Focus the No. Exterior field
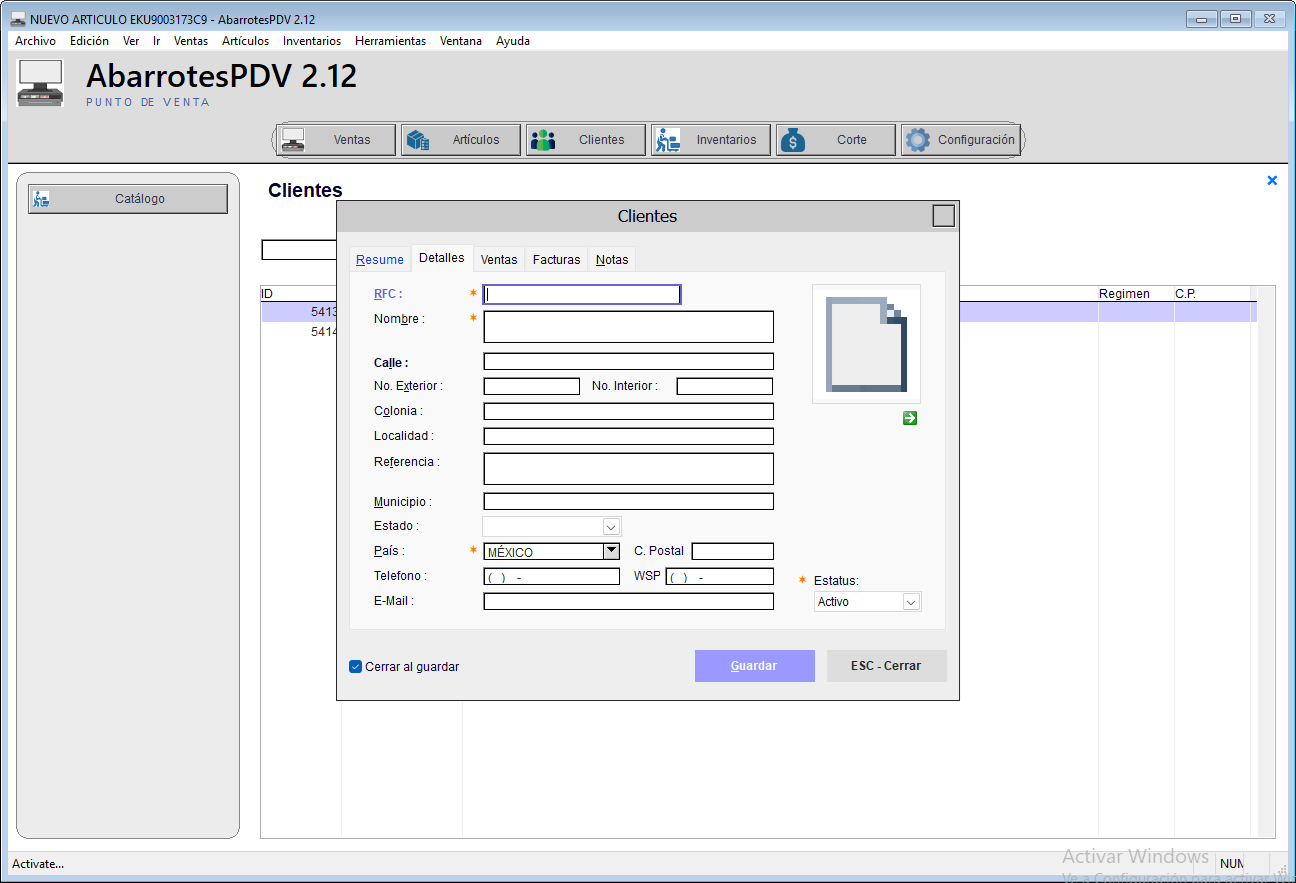Viewport: 1296px width, 883px height. pyautogui.click(x=532, y=386)
